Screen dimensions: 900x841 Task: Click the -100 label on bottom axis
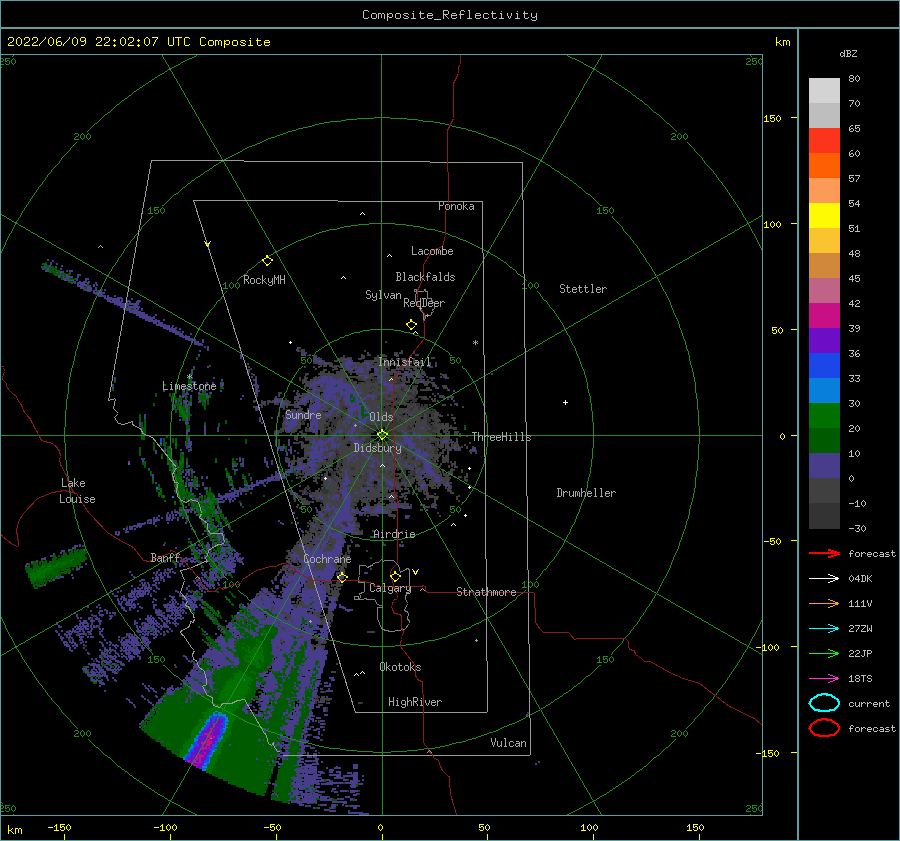(165, 827)
